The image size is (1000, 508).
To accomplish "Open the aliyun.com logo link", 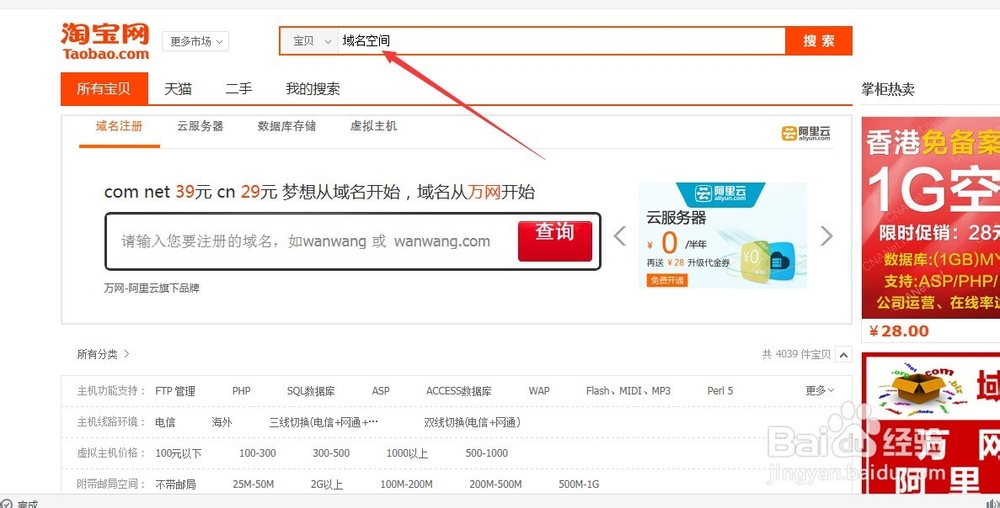I will 806,133.
